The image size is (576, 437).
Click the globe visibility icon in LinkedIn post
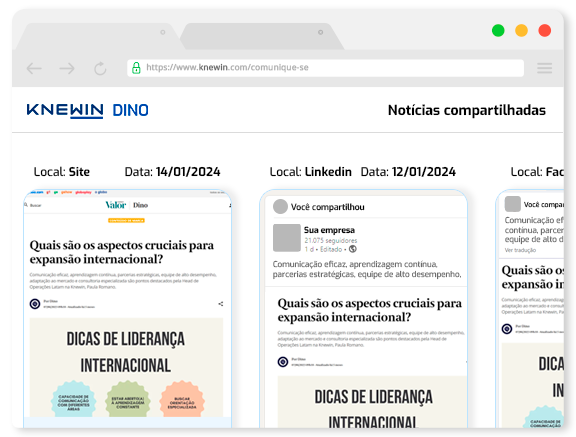point(353,249)
